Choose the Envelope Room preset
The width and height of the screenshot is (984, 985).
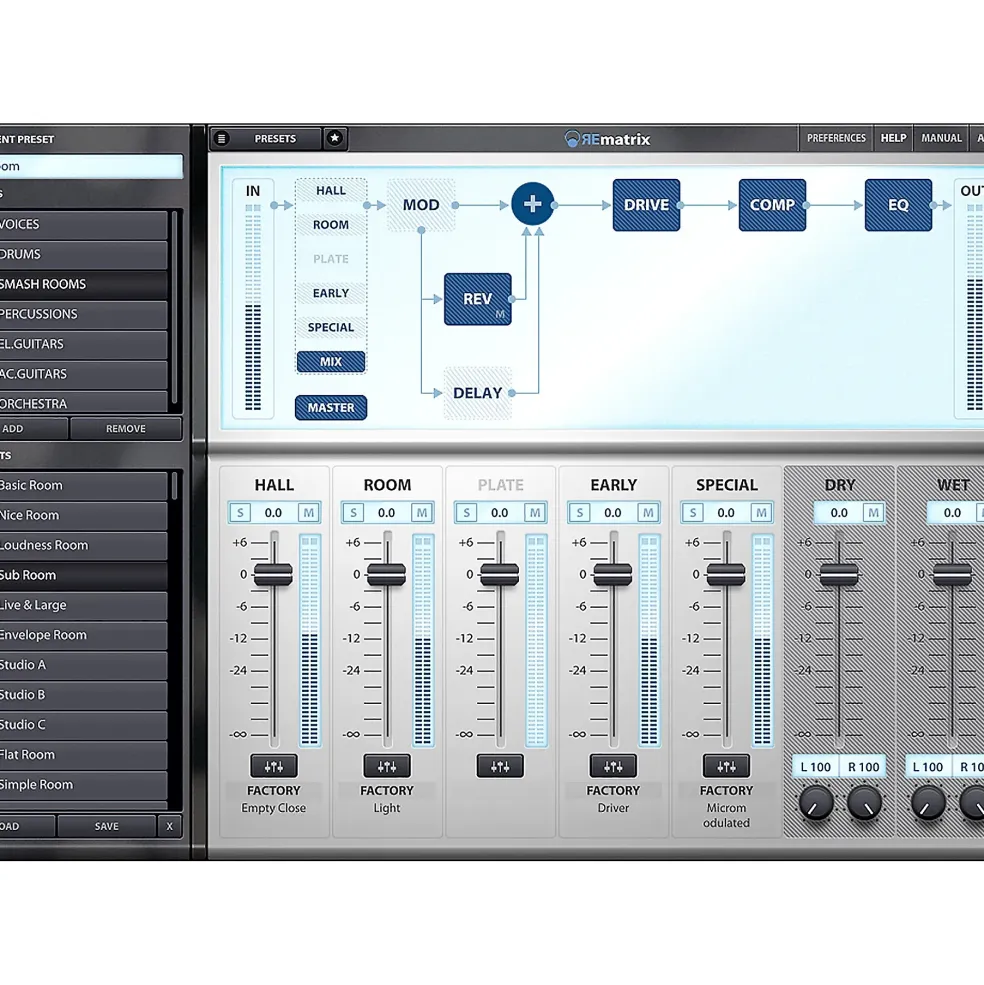[83, 635]
